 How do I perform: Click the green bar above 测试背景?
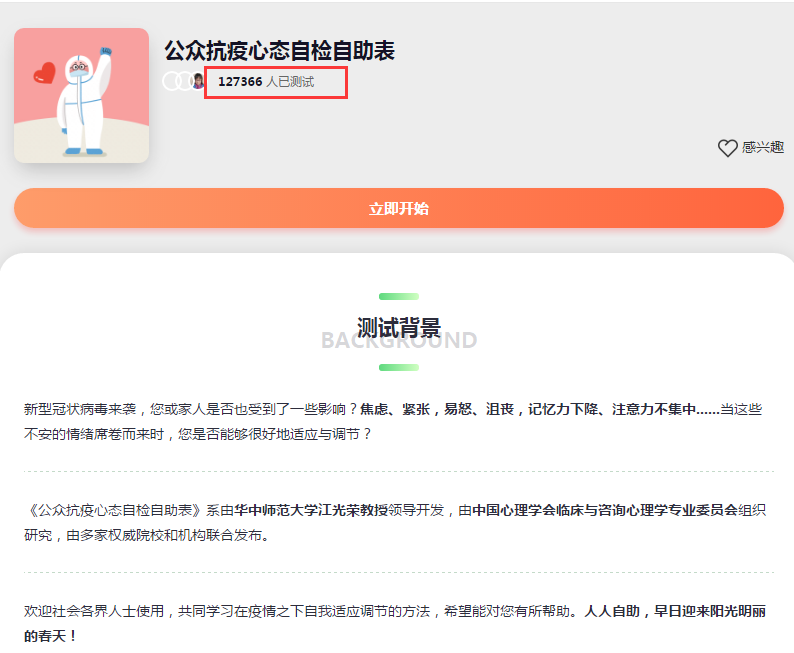pos(398,296)
